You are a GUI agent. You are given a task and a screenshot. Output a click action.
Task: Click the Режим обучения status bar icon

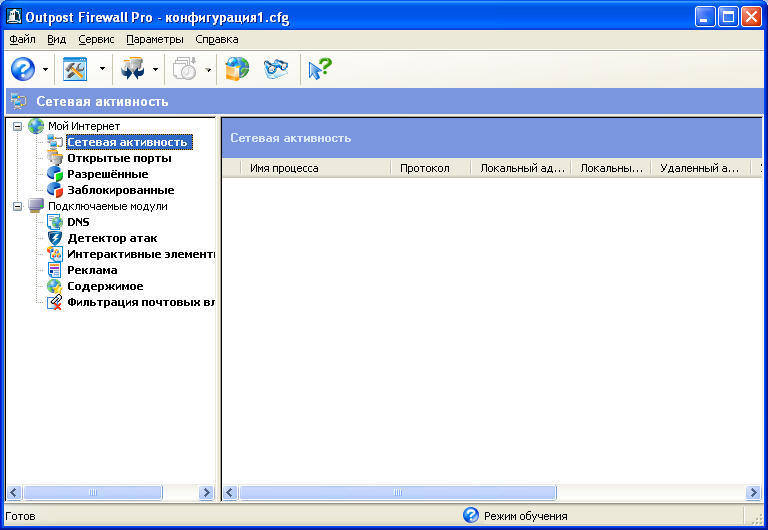(471, 515)
